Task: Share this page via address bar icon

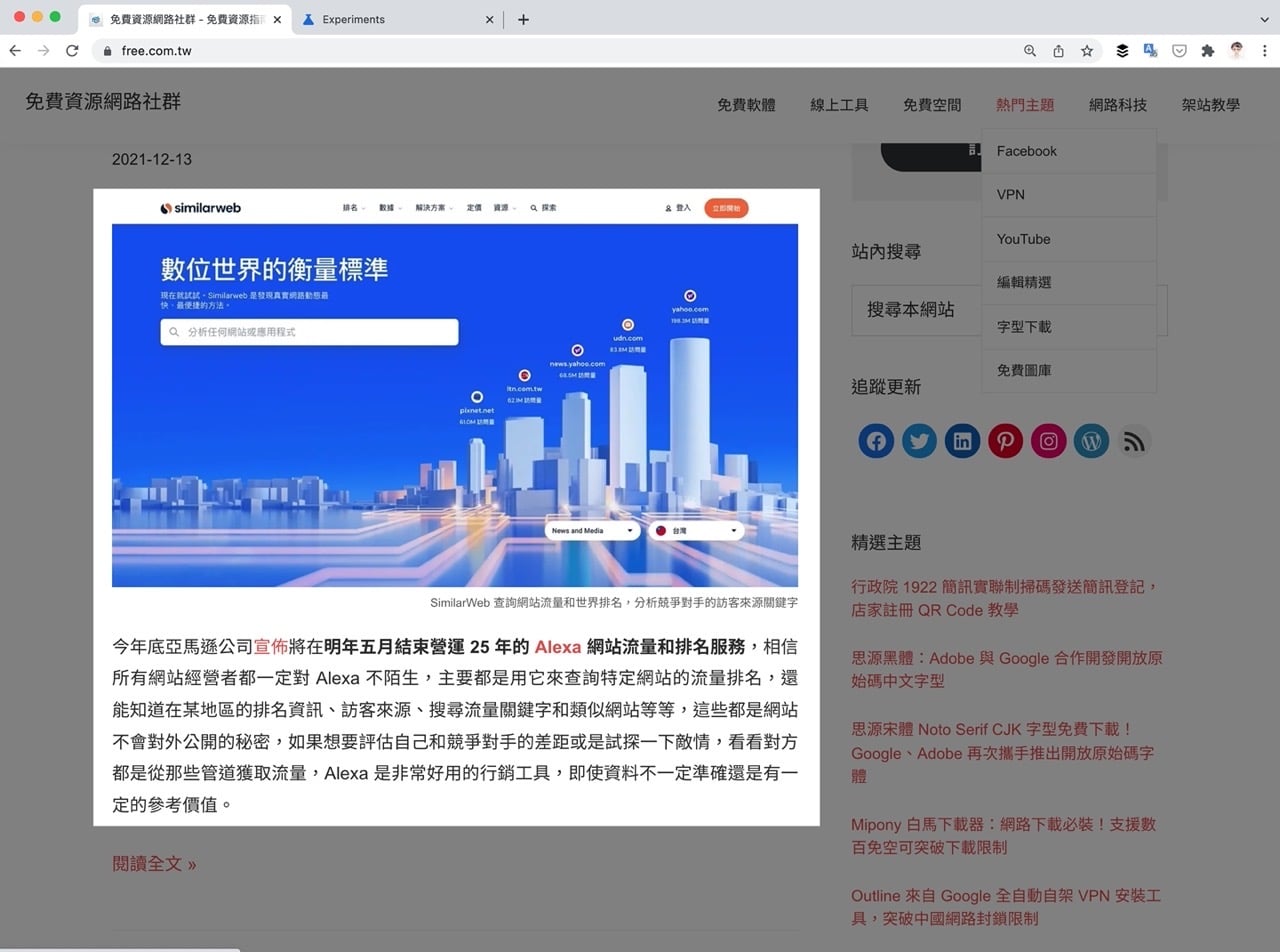Action: click(x=1058, y=50)
